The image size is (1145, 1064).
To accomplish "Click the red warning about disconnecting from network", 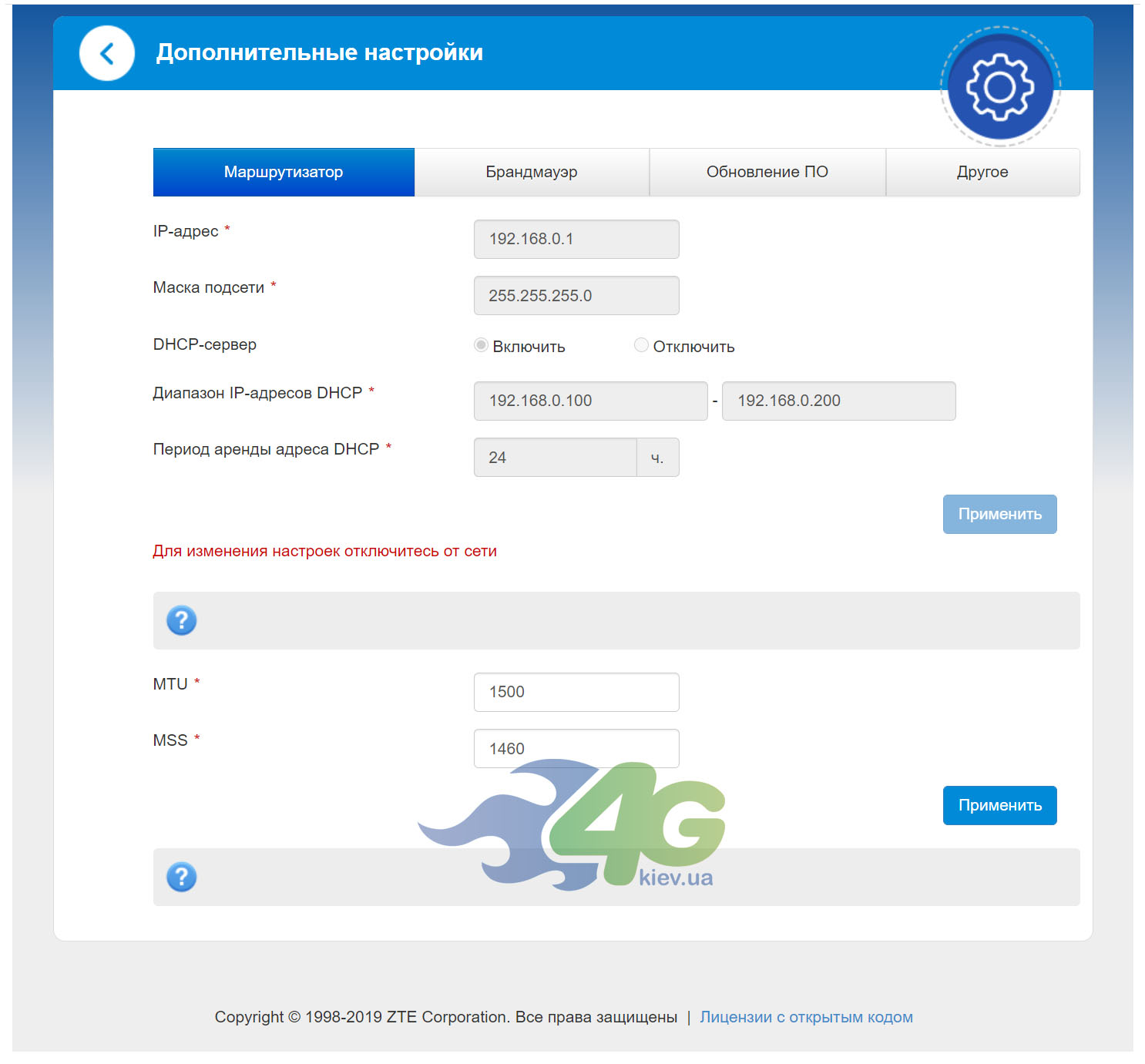I will (x=324, y=551).
